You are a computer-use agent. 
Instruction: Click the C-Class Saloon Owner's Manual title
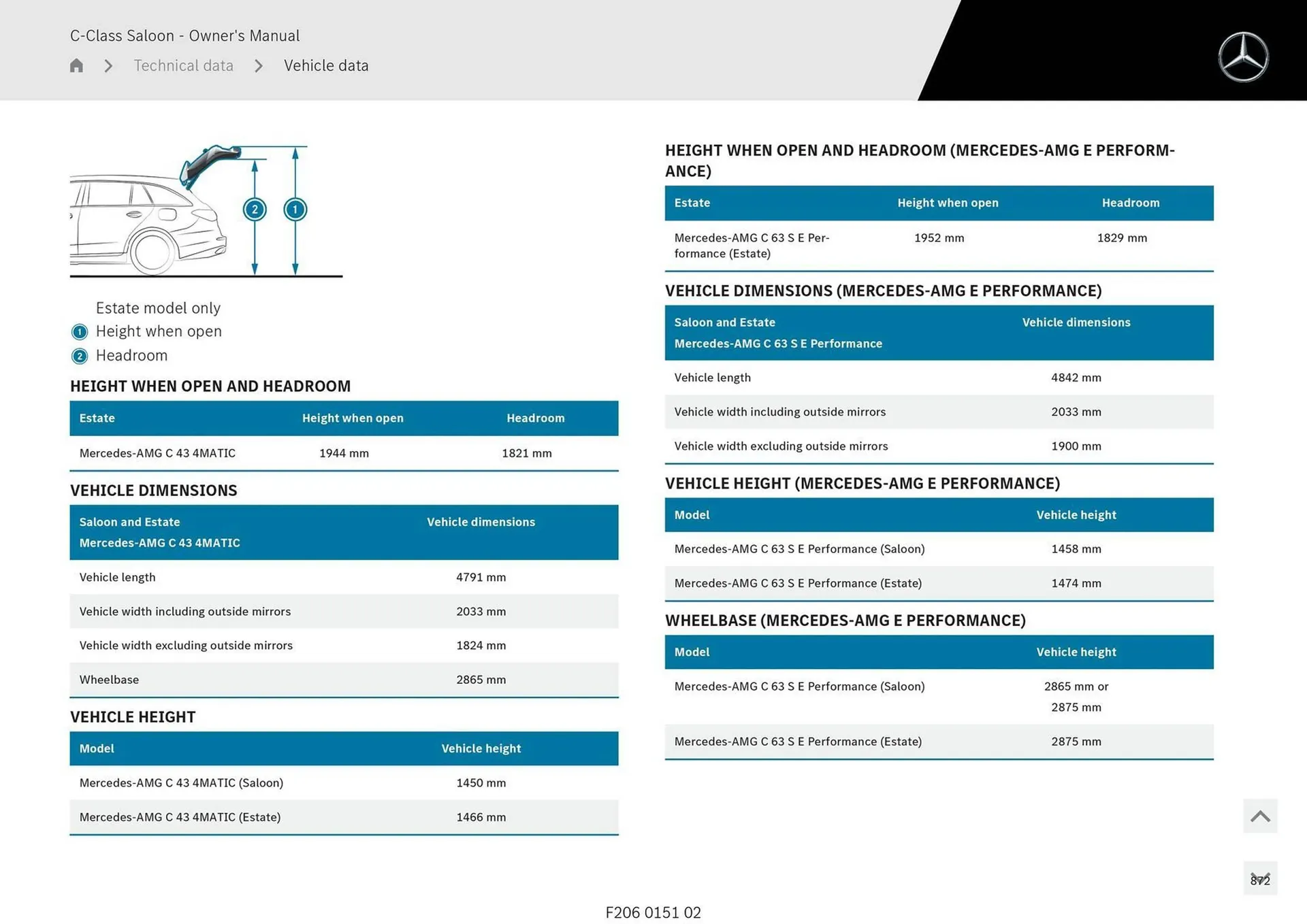(184, 35)
